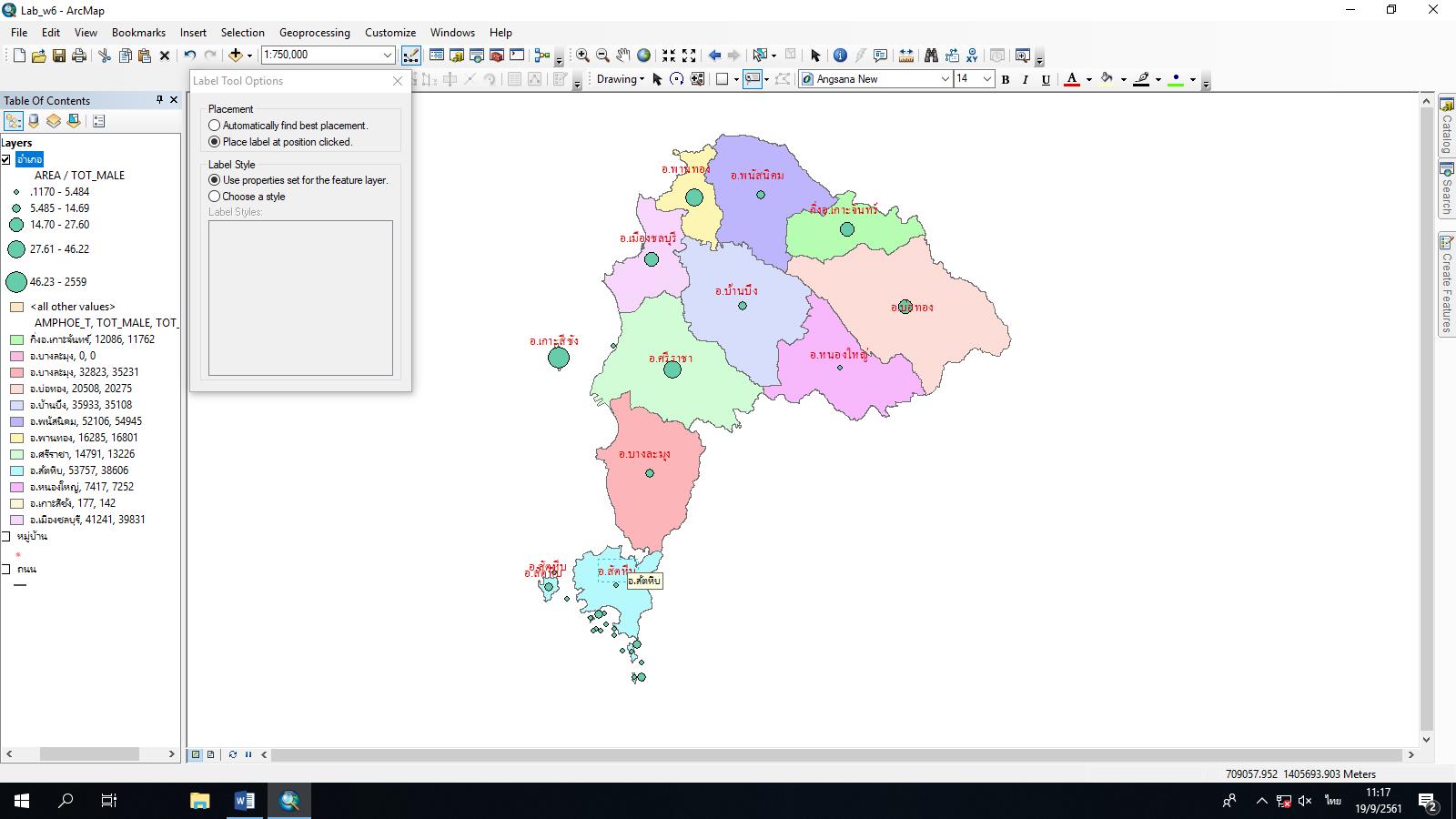Select the Zoom In magnifier tool
The width and height of the screenshot is (1456, 819).
pyautogui.click(x=582, y=56)
